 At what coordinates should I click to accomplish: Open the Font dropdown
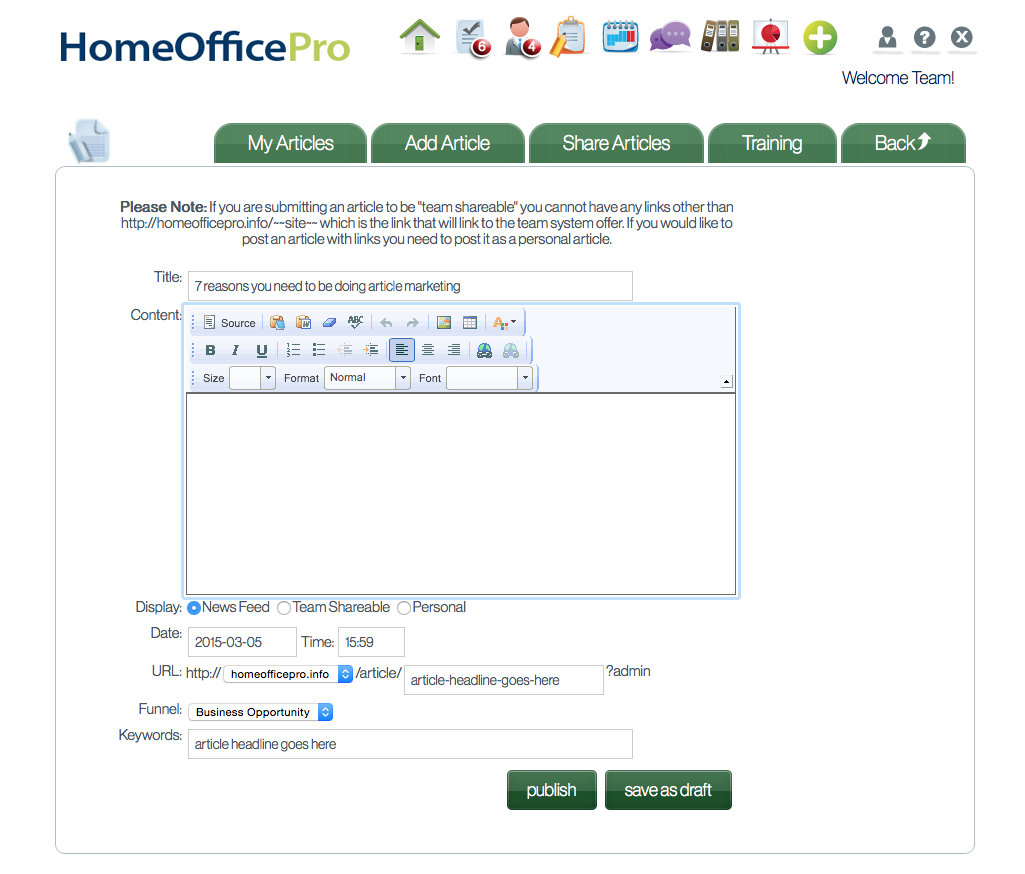(x=489, y=378)
